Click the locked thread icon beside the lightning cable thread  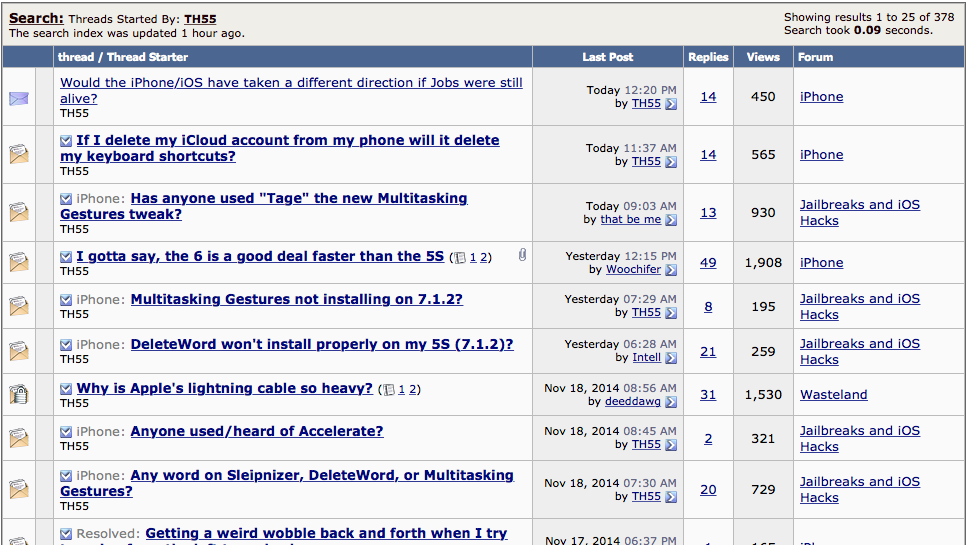[19, 393]
